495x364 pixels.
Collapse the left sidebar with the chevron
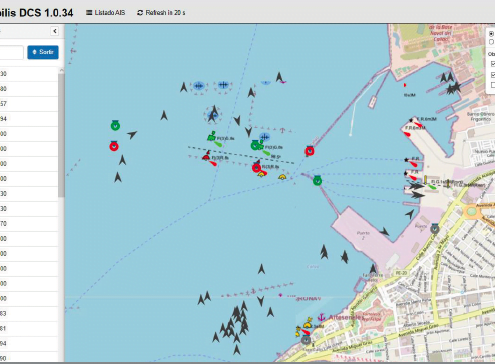pyautogui.click(x=55, y=31)
